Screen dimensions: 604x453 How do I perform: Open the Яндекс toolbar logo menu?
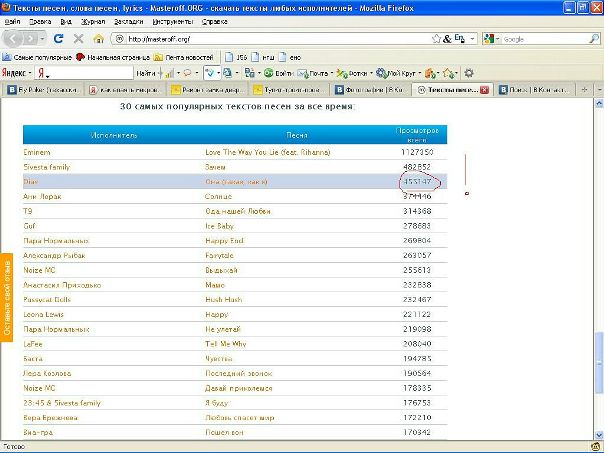pos(16,73)
